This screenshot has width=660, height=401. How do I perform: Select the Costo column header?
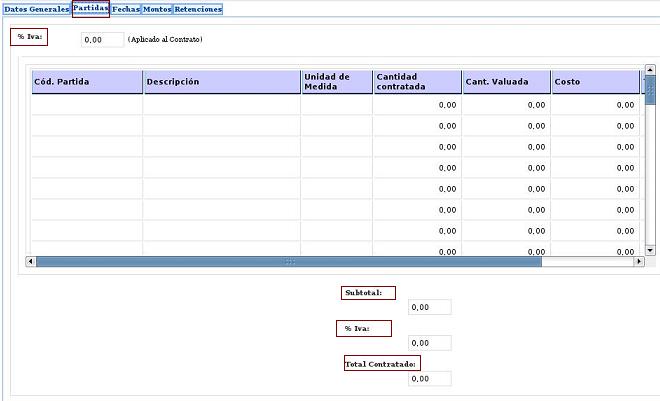595,81
